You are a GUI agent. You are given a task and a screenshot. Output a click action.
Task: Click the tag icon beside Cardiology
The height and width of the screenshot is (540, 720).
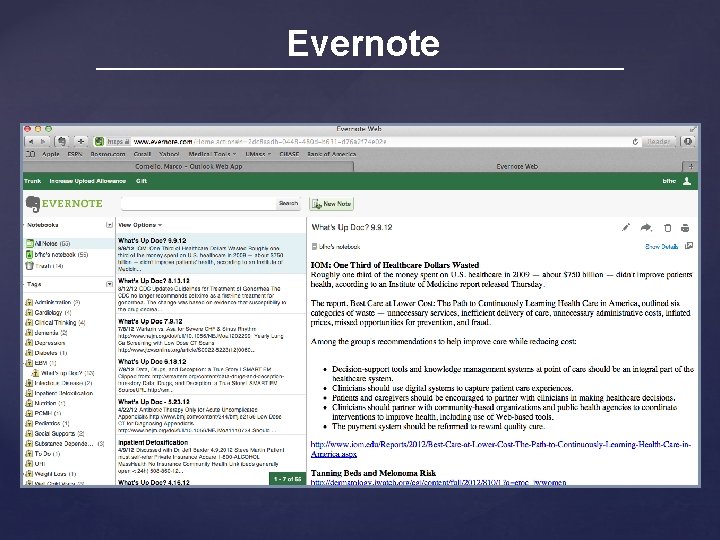pyautogui.click(x=29, y=312)
